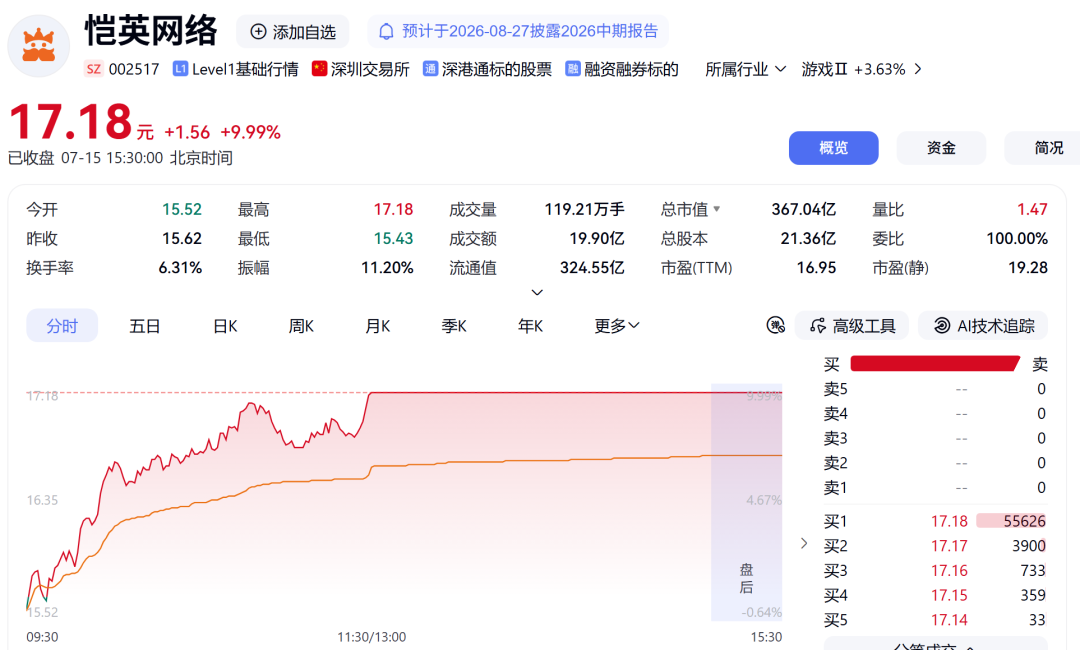Click the 成交额 value 19.90亿
The height and width of the screenshot is (650, 1080).
tap(596, 238)
